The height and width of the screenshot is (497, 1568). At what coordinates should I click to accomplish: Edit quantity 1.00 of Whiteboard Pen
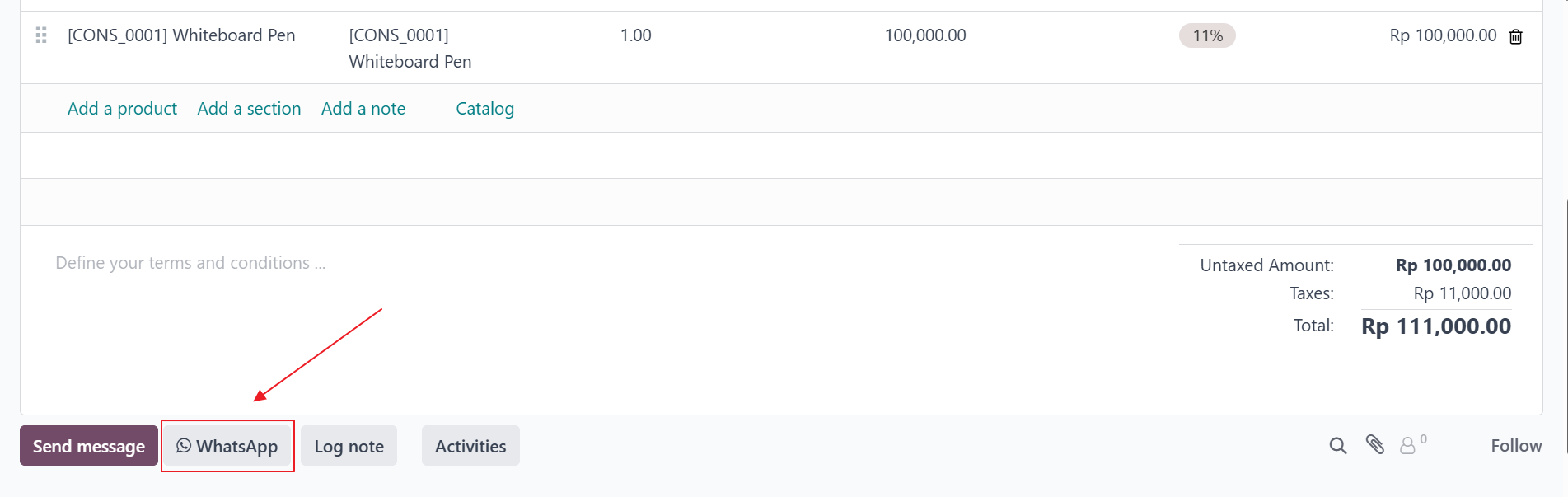pyautogui.click(x=635, y=35)
